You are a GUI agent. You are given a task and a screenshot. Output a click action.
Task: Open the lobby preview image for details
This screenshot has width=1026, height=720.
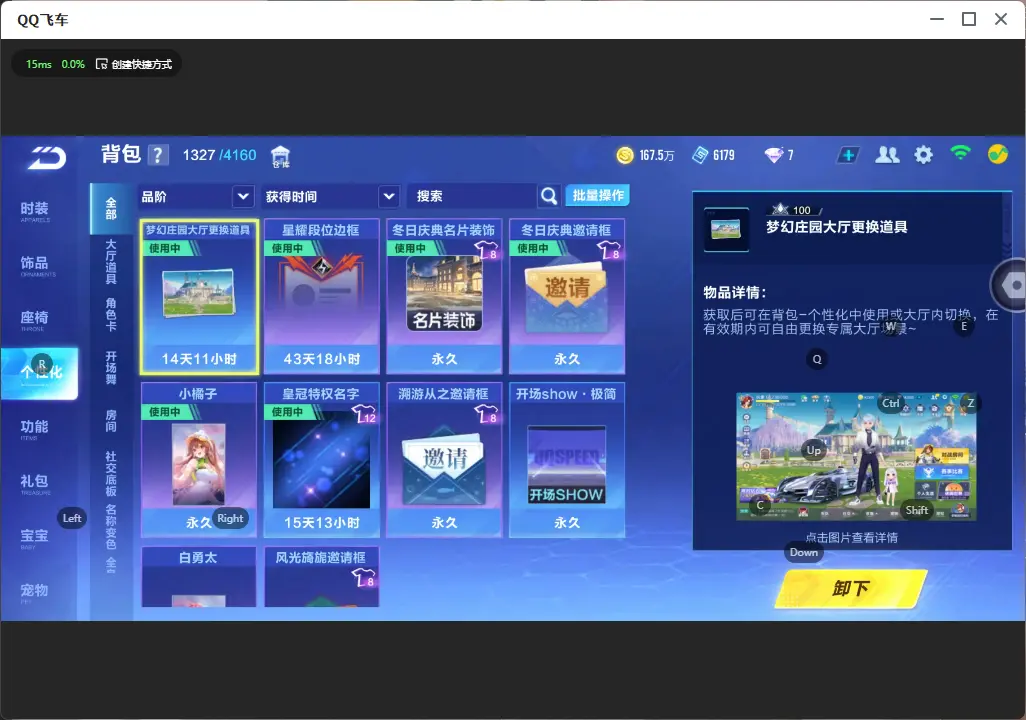click(856, 456)
